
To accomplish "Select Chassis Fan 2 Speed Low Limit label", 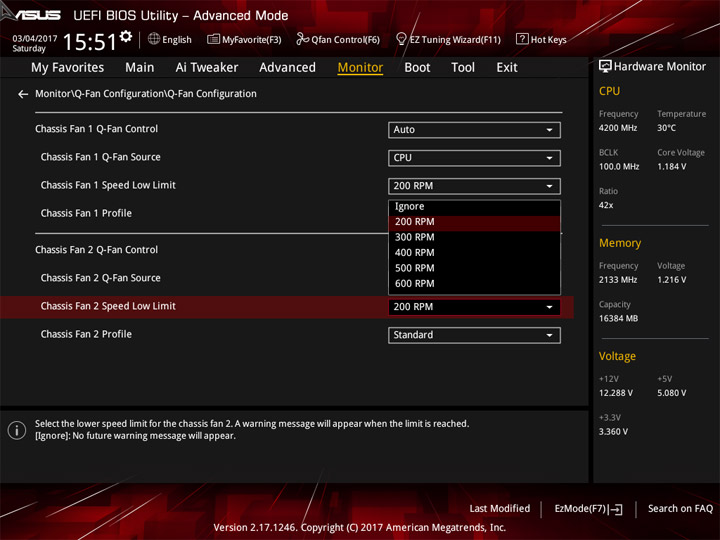I will pyautogui.click(x=108, y=306).
